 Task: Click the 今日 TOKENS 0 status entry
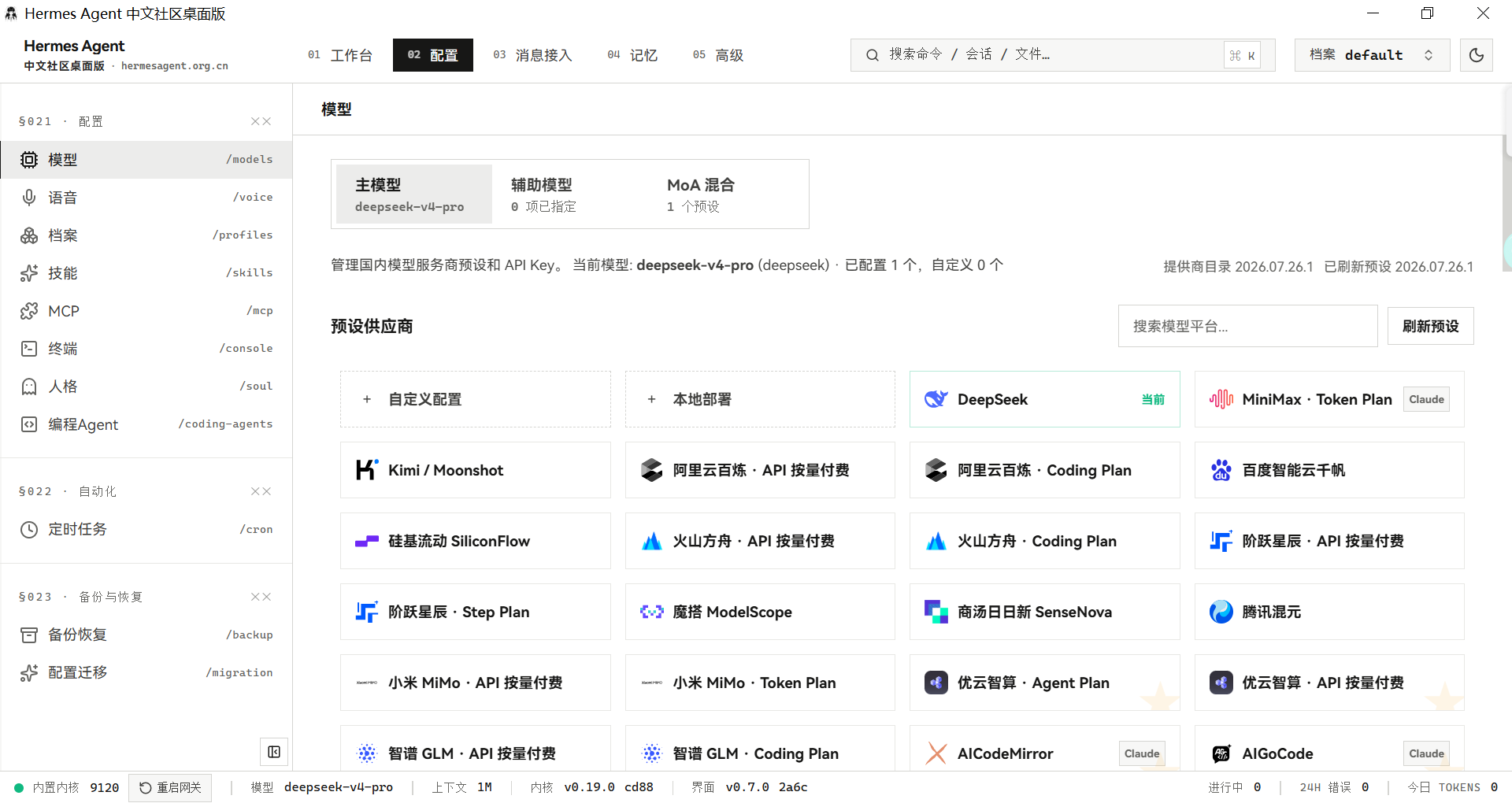pyautogui.click(x=1453, y=787)
